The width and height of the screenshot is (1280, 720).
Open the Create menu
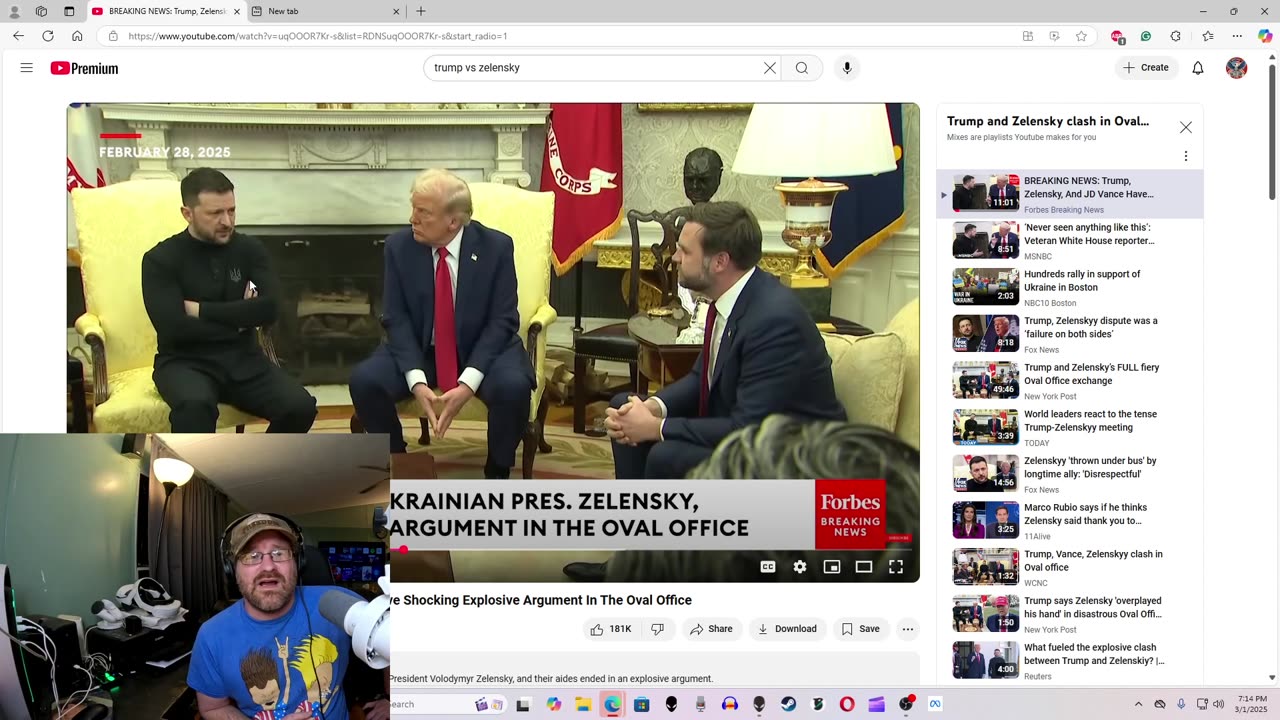pos(1146,68)
